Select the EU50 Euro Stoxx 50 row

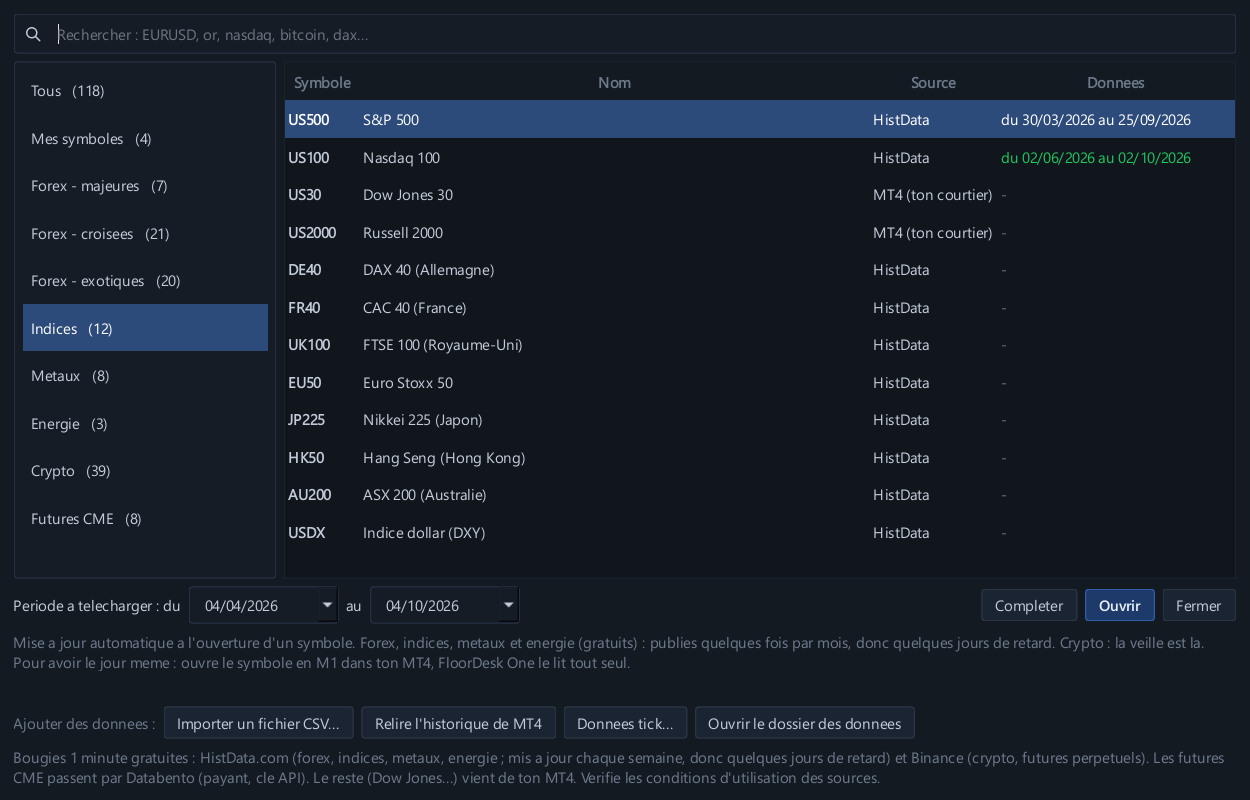coord(760,383)
